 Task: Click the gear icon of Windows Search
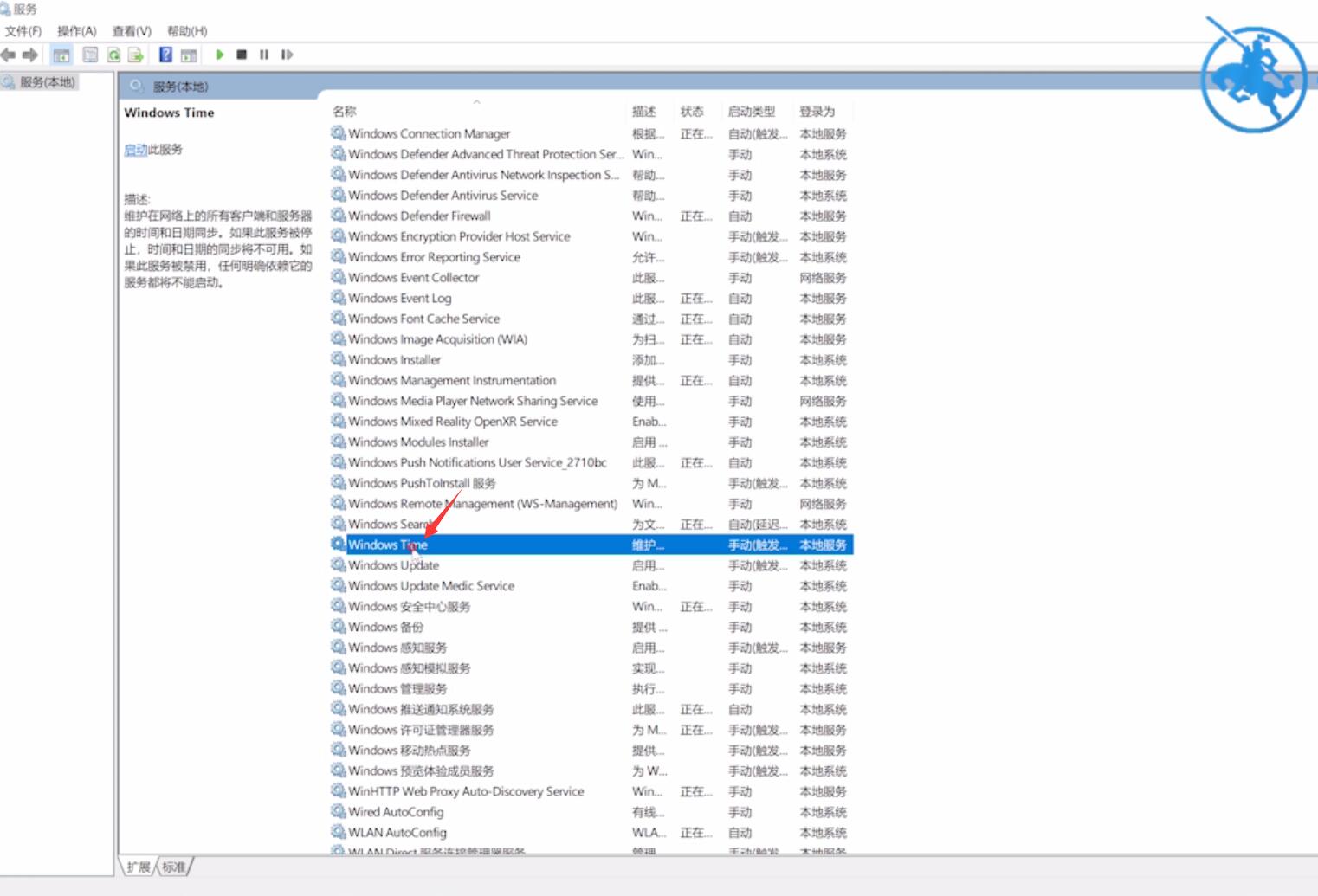click(x=339, y=524)
